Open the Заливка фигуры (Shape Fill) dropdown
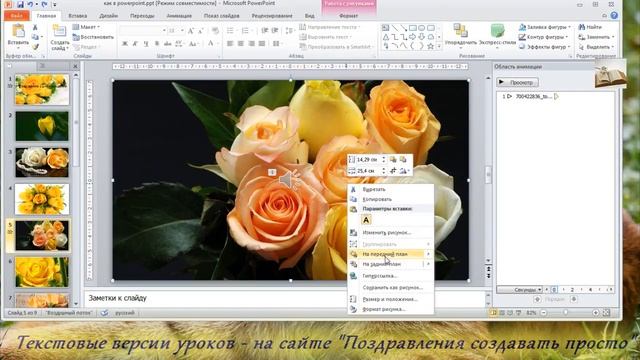Image resolution: width=640 pixels, height=360 pixels. point(545,27)
